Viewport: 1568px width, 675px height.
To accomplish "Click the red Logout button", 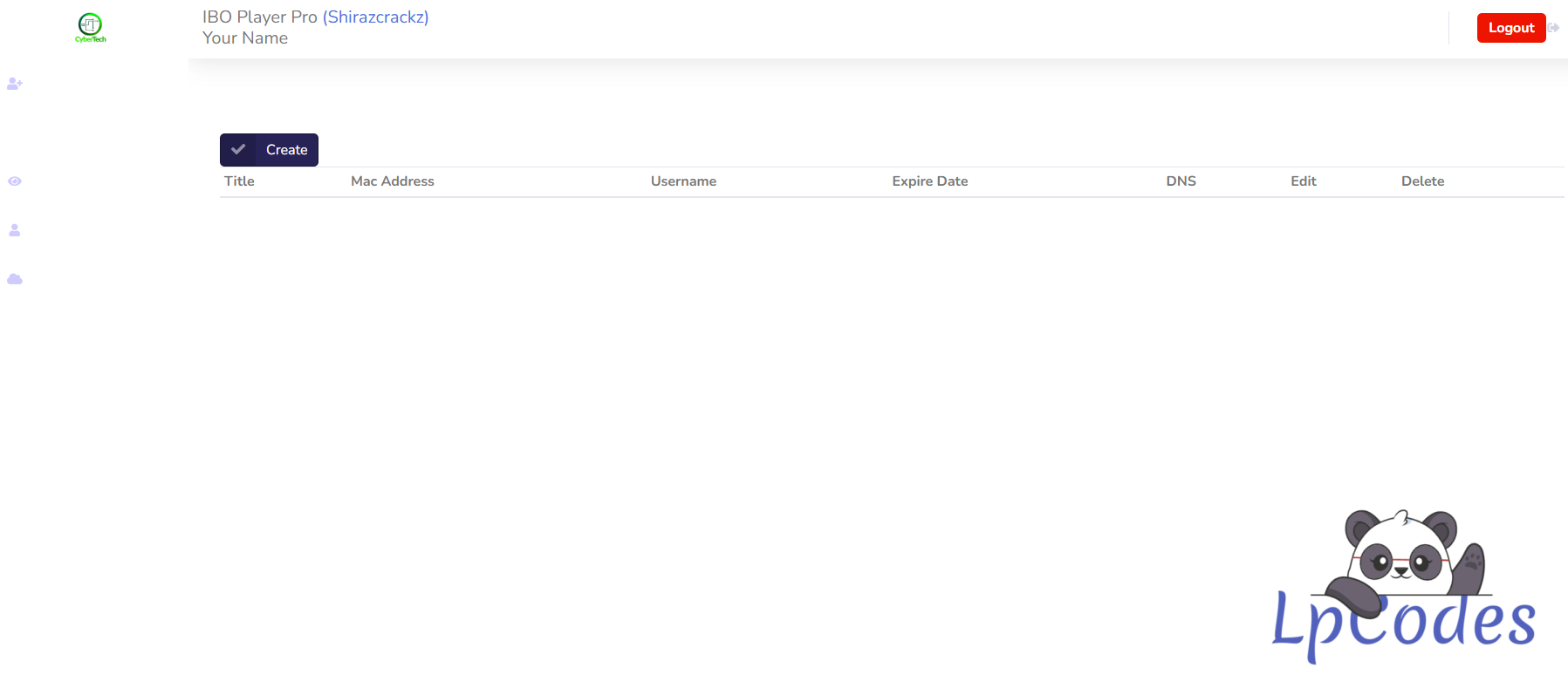I will pyautogui.click(x=1510, y=28).
